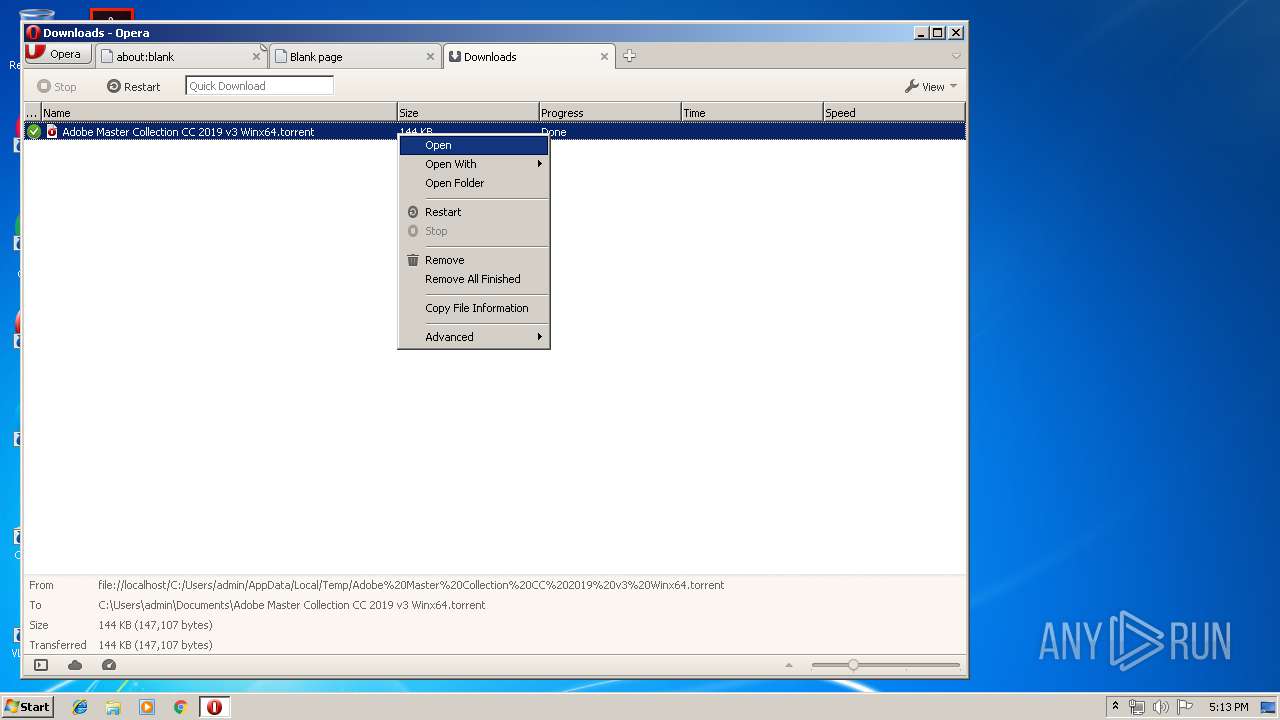Click the source file path text

[411, 585]
